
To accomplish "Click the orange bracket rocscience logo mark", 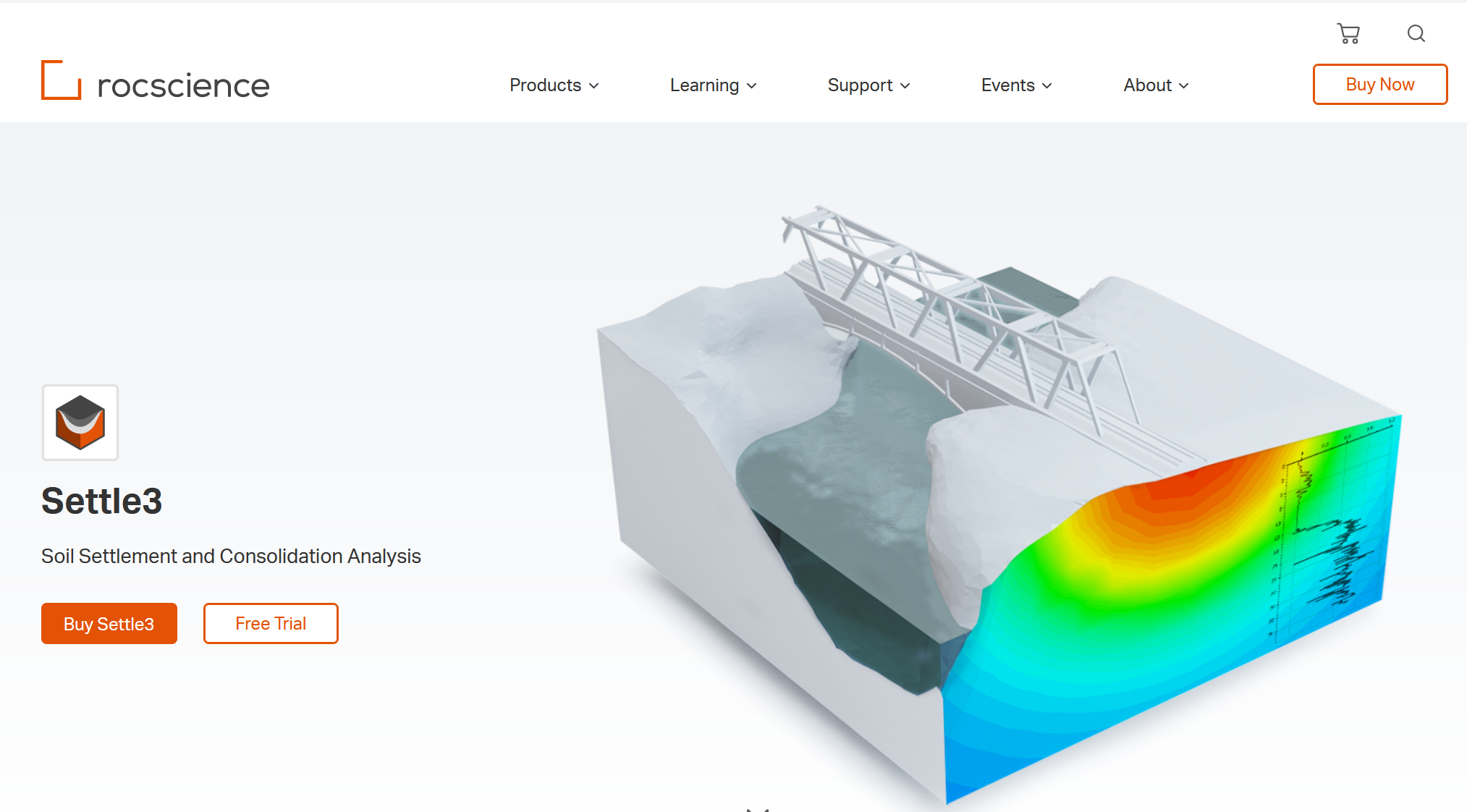I will [x=61, y=80].
